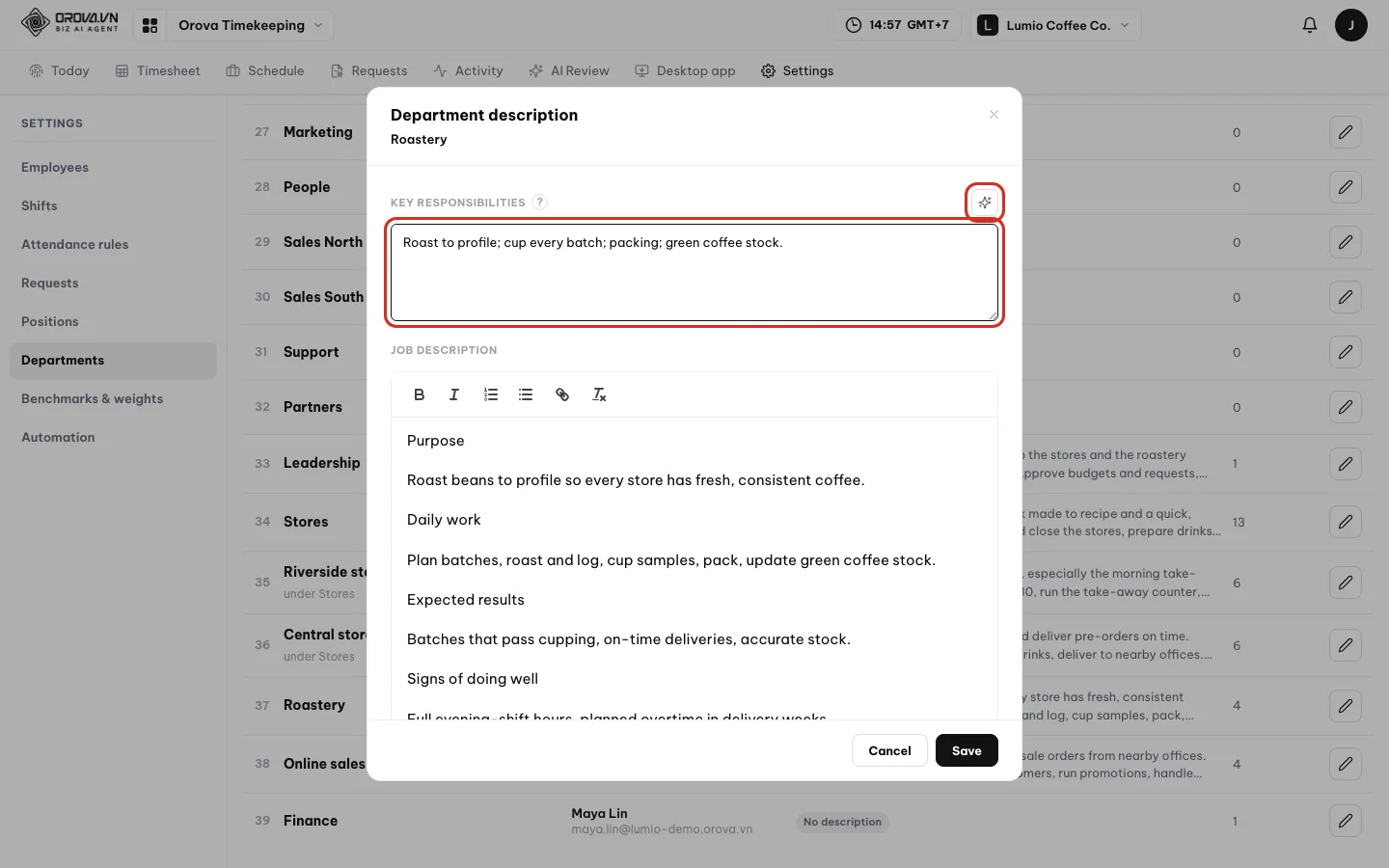Select Benchmarks & weights in sidebar
This screenshot has width=1389, height=868.
pyautogui.click(x=113, y=398)
